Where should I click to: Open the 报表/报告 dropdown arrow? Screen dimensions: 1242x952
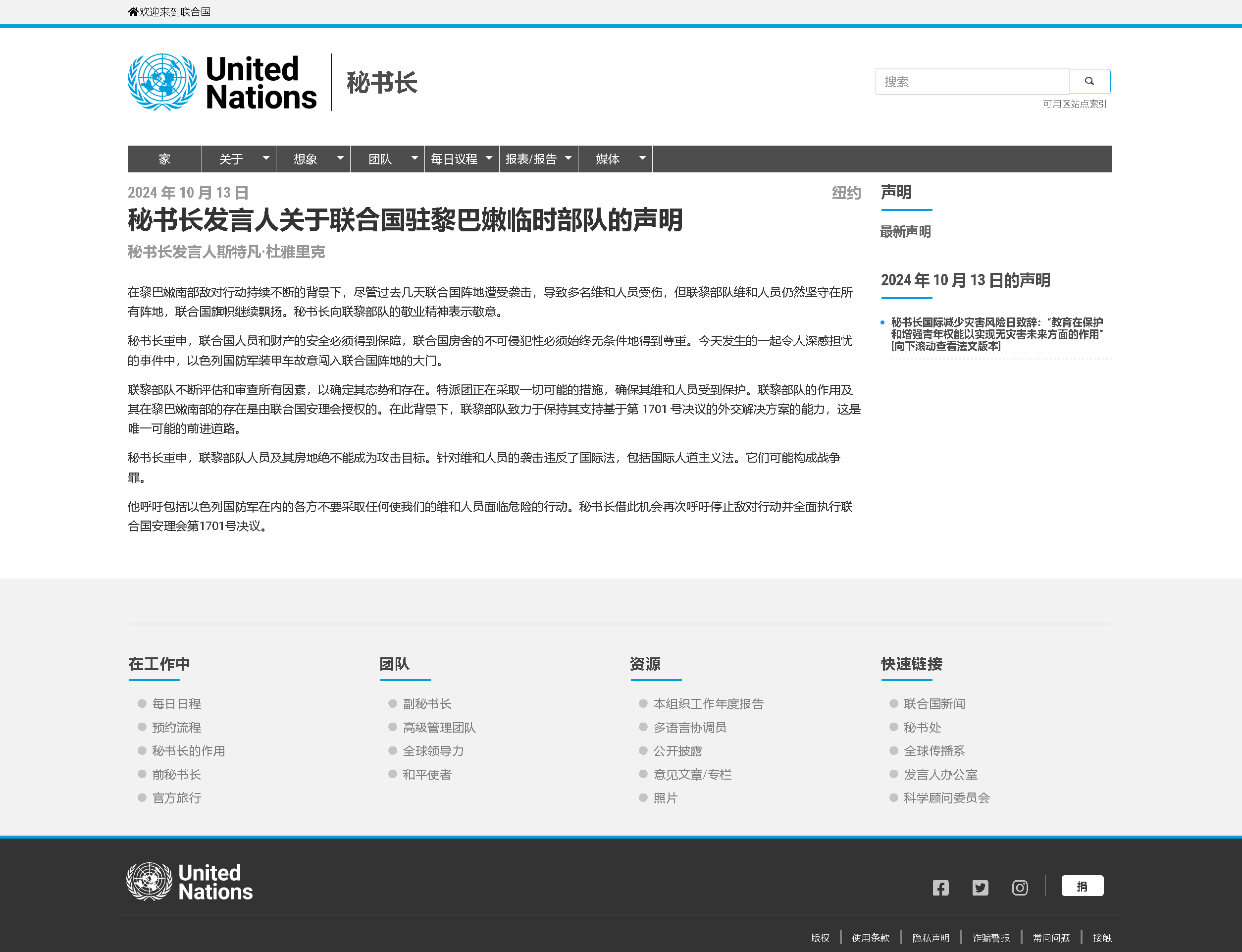(568, 159)
